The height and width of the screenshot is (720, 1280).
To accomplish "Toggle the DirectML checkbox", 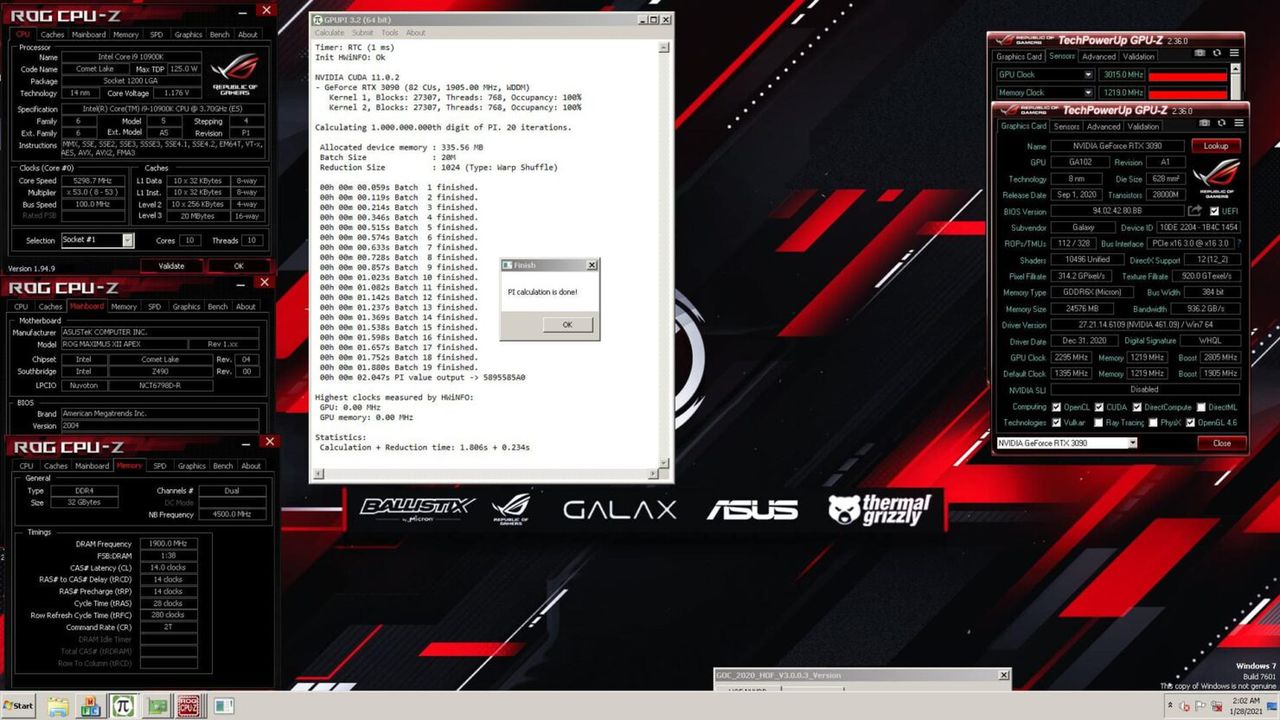I will [x=1201, y=407].
